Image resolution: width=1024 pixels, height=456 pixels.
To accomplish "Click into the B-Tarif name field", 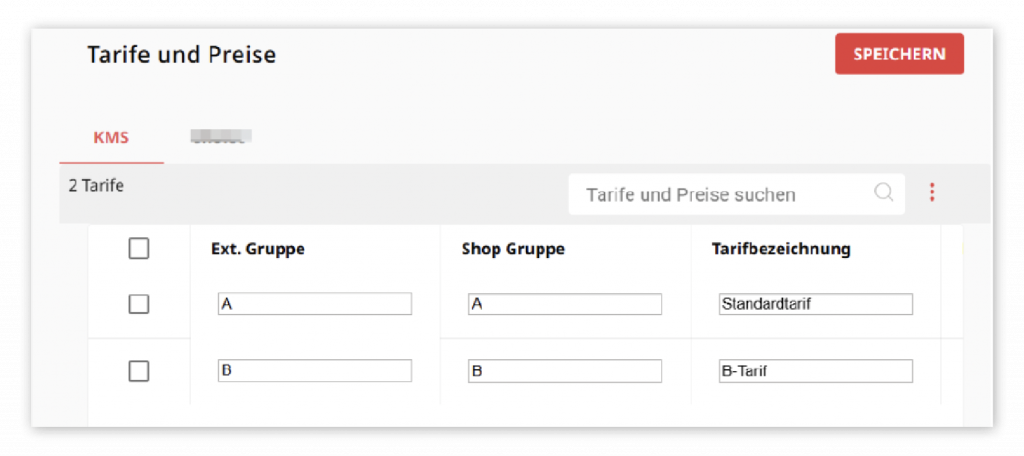I will [x=816, y=370].
